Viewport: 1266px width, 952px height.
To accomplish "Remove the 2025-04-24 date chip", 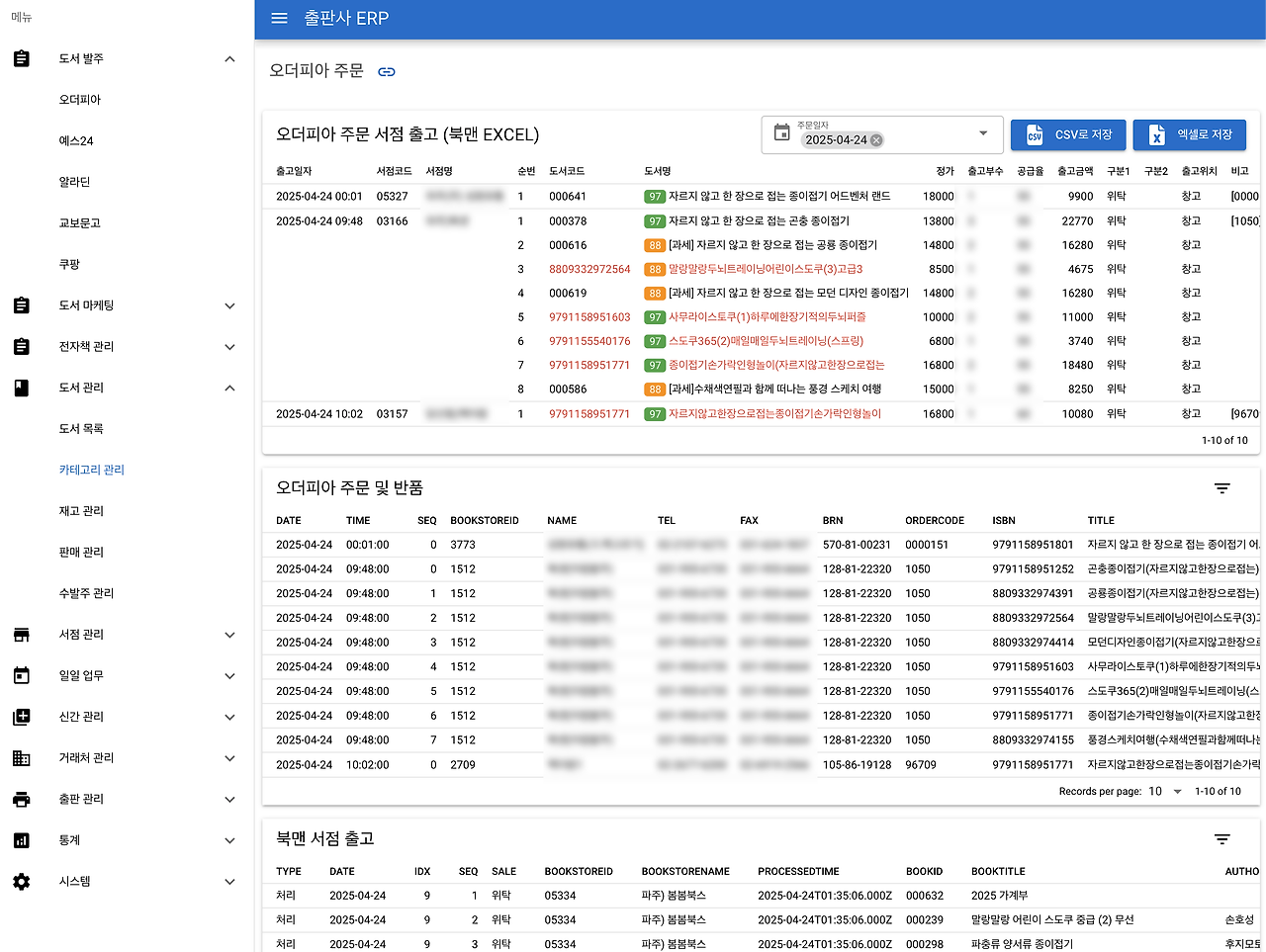I will click(x=876, y=140).
